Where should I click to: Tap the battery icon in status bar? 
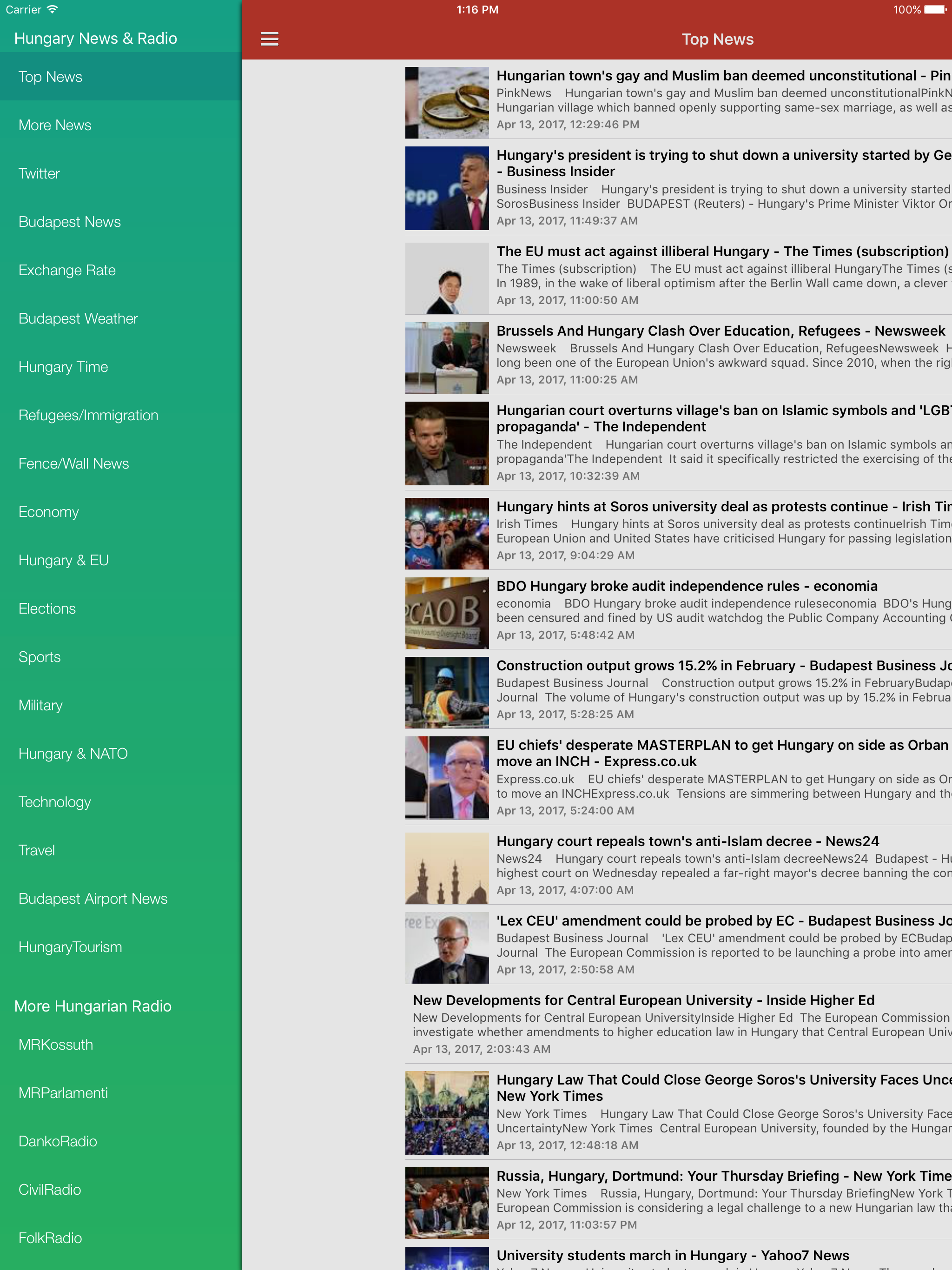pos(934,10)
